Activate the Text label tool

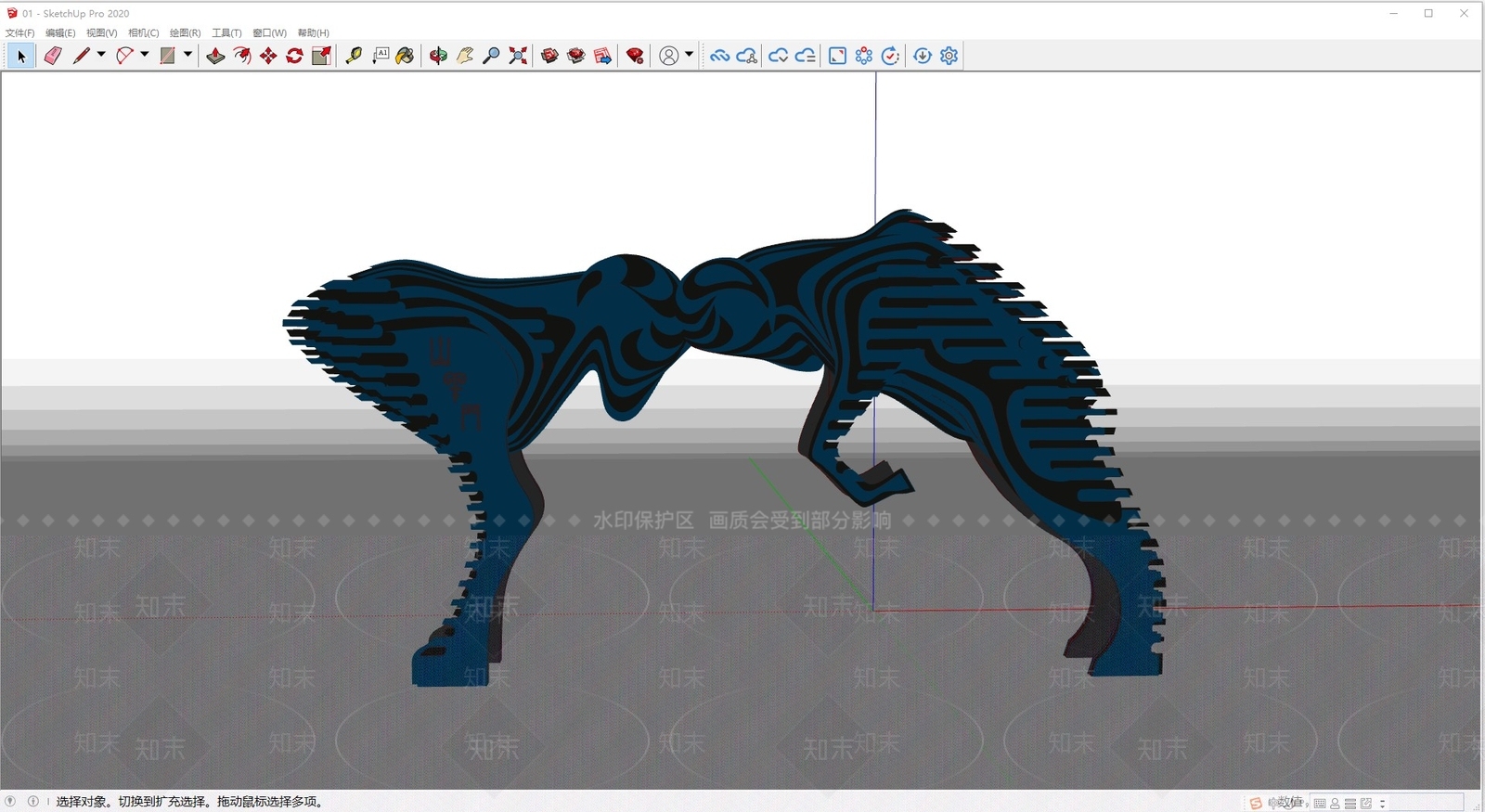381,57
